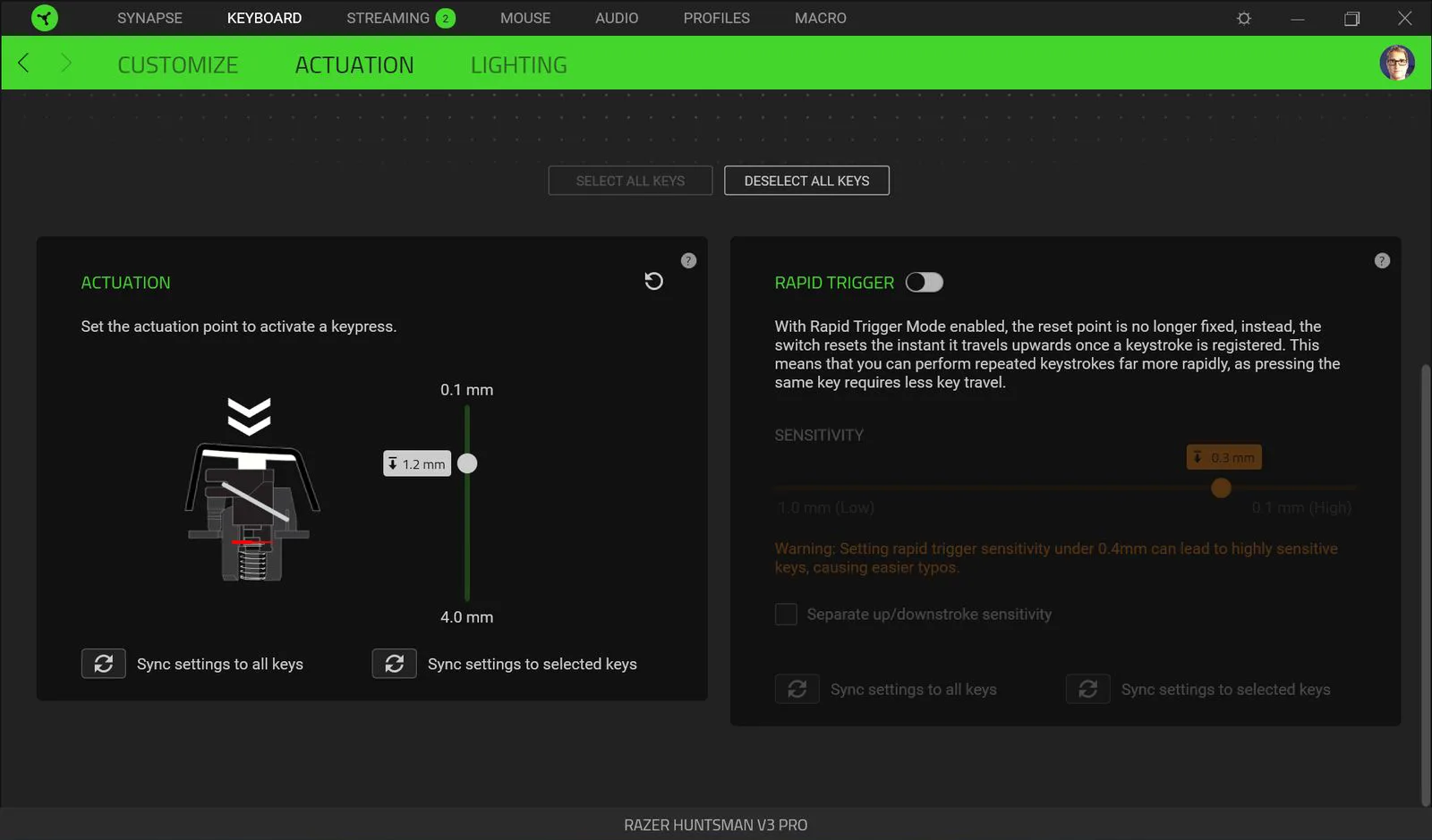Open the Customize sub-tab
Image resolution: width=1432 pixels, height=840 pixels.
click(178, 65)
